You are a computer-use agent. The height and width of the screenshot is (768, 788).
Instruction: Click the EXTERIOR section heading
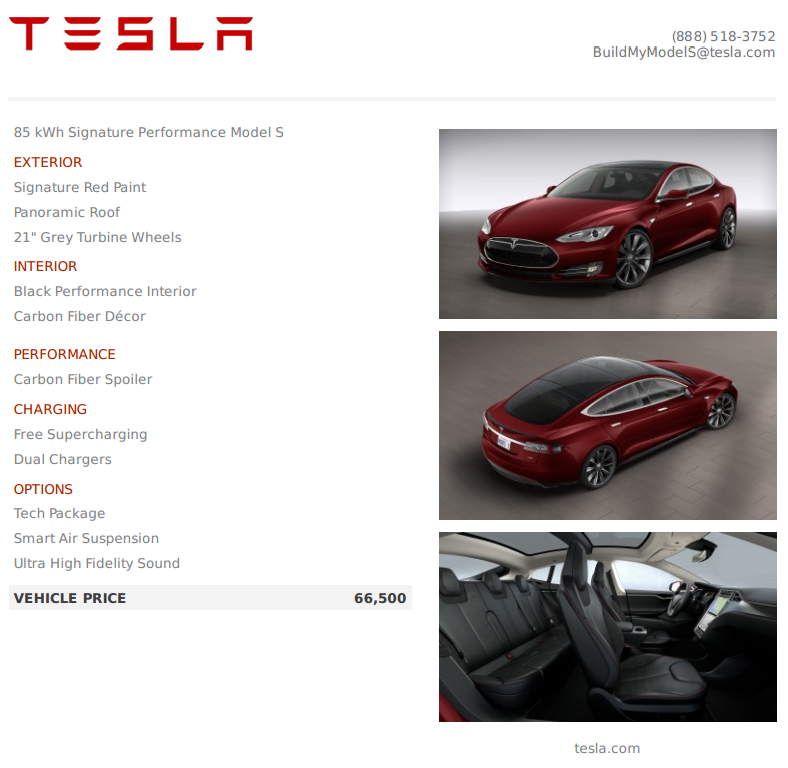[48, 162]
